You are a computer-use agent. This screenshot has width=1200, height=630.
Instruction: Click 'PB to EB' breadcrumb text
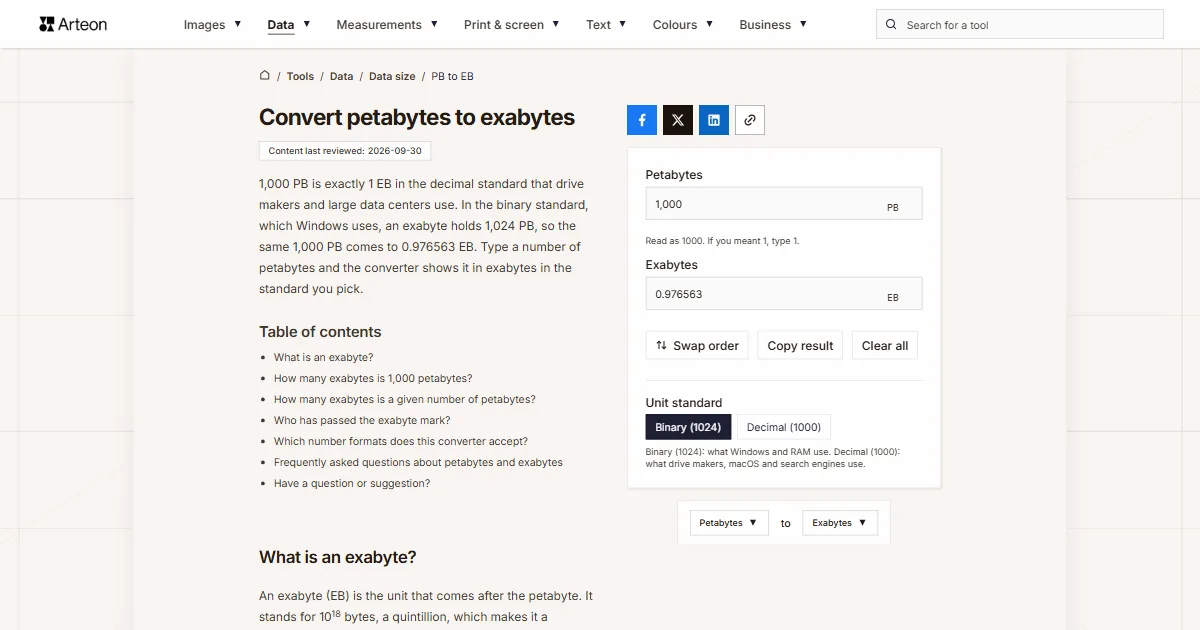(452, 76)
